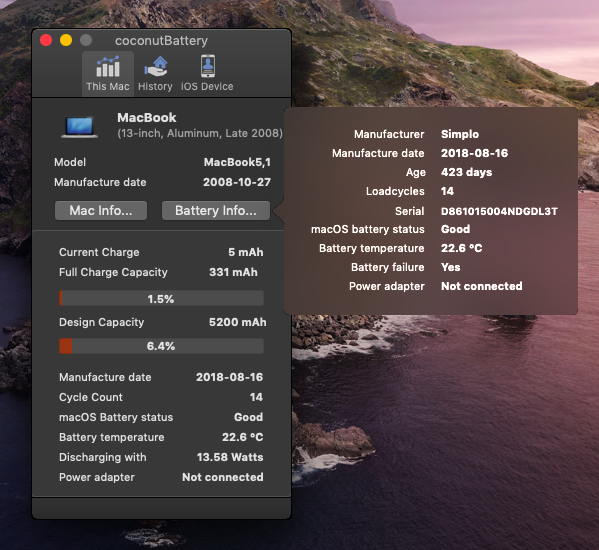Click the 423 days age value
The image size is (599, 550).
tap(466, 172)
